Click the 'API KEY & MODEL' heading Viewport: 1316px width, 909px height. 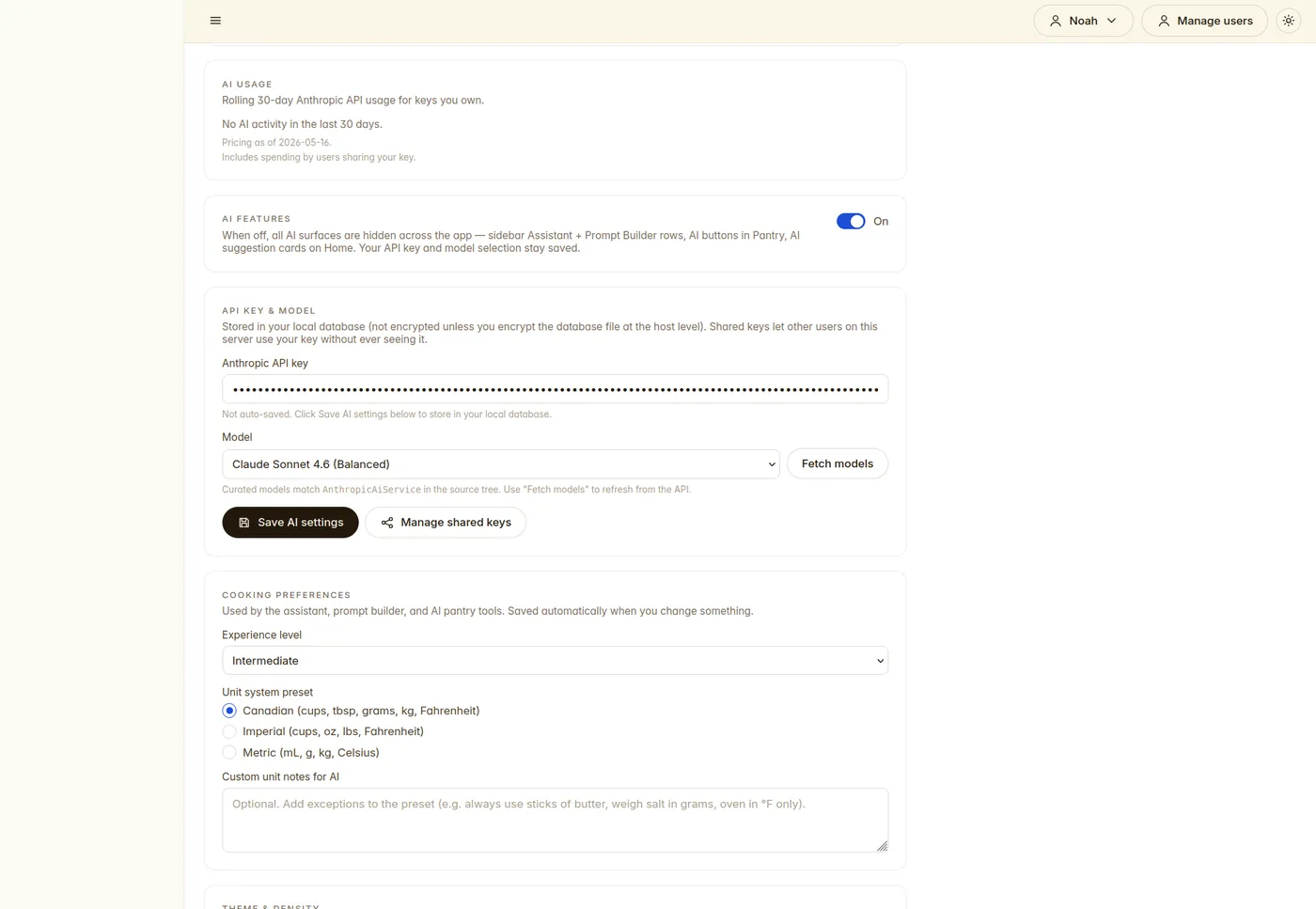click(x=269, y=311)
